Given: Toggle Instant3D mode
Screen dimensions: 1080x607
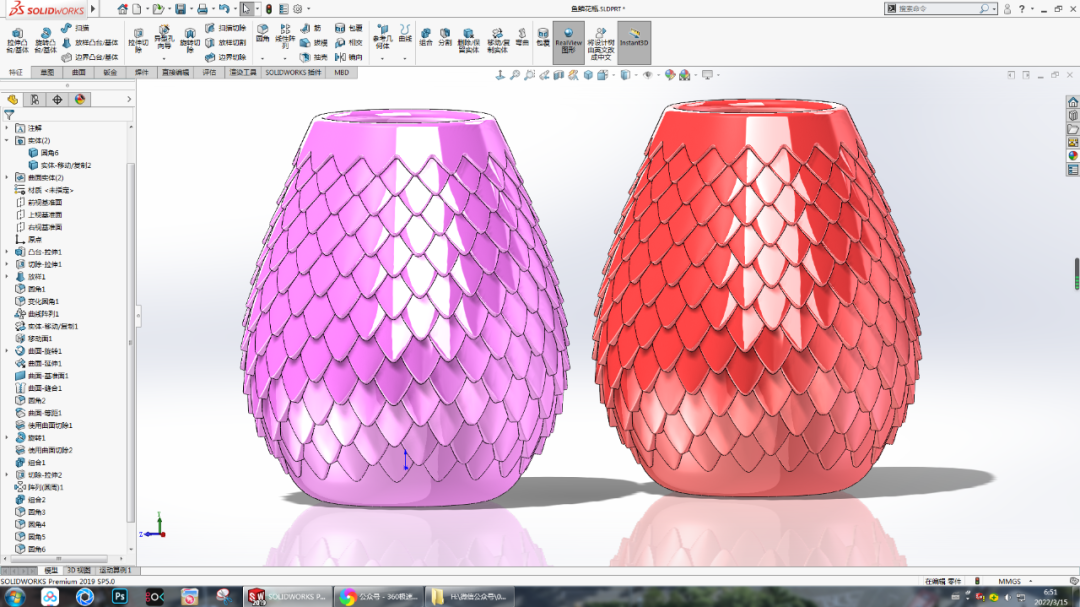Looking at the screenshot, I should [x=634, y=37].
